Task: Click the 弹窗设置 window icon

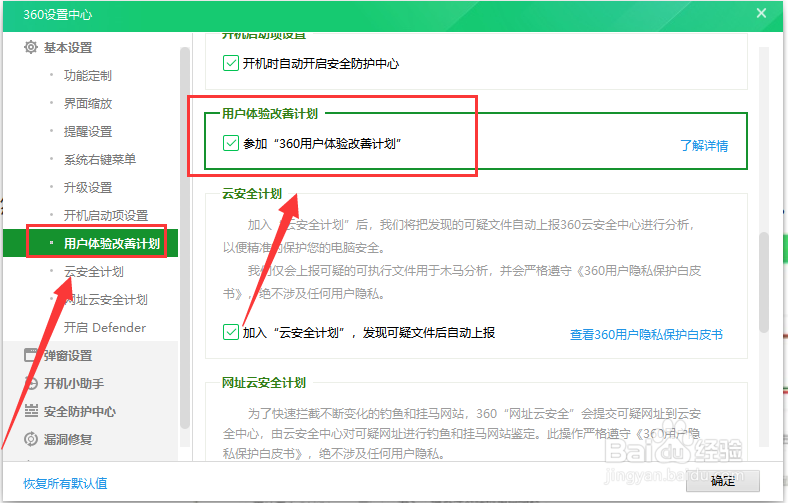Action: [31, 355]
